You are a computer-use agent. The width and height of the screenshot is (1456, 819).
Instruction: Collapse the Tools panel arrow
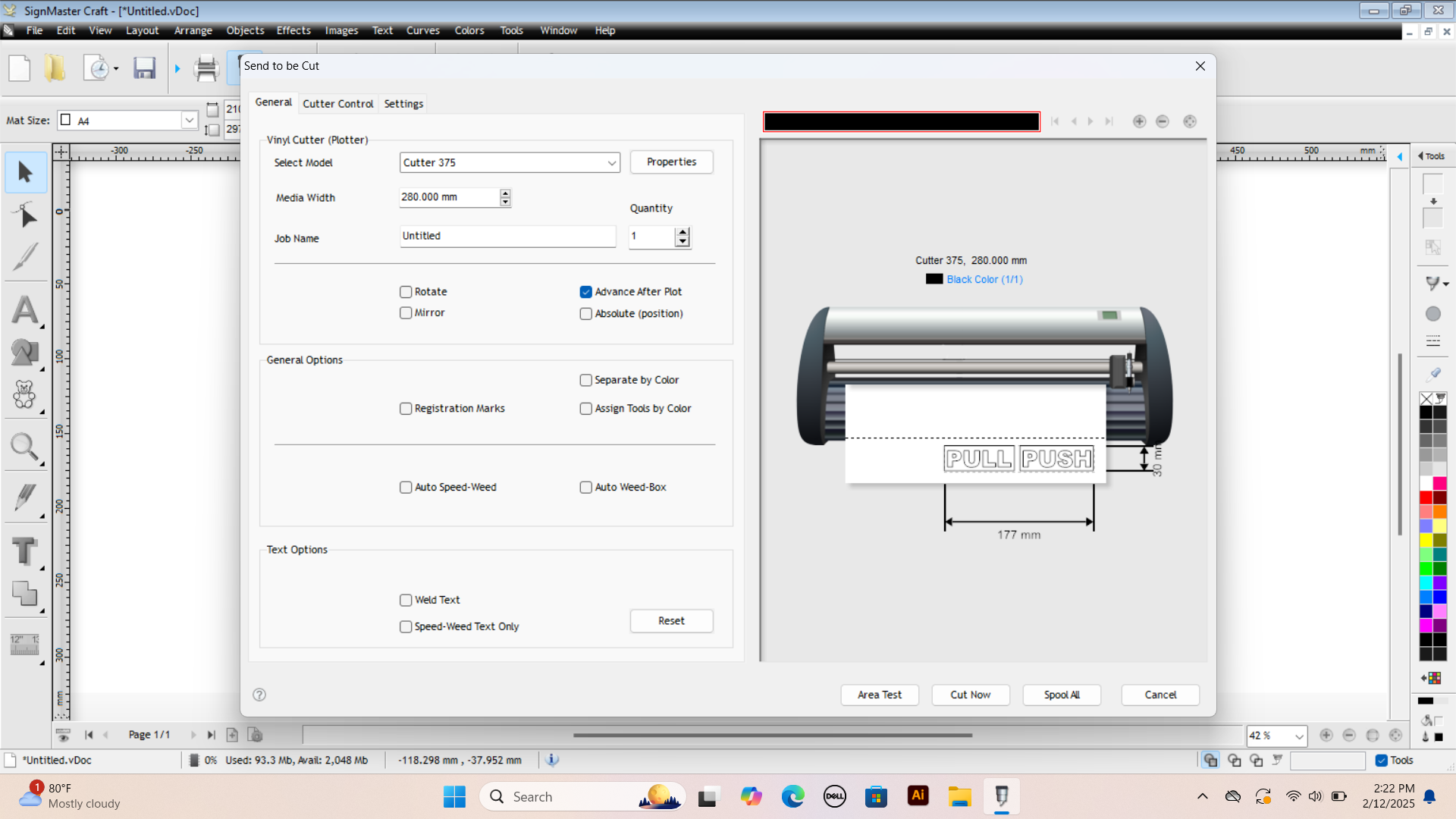click(1399, 156)
